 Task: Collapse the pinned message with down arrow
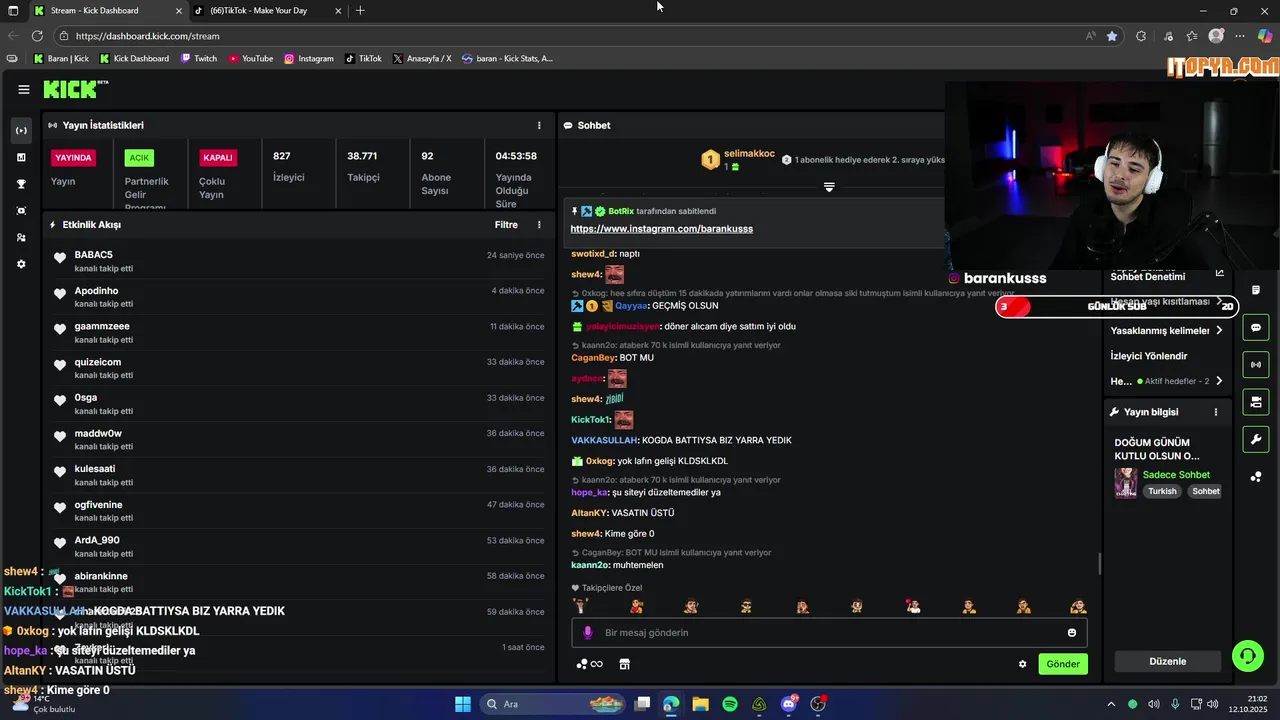pos(829,187)
